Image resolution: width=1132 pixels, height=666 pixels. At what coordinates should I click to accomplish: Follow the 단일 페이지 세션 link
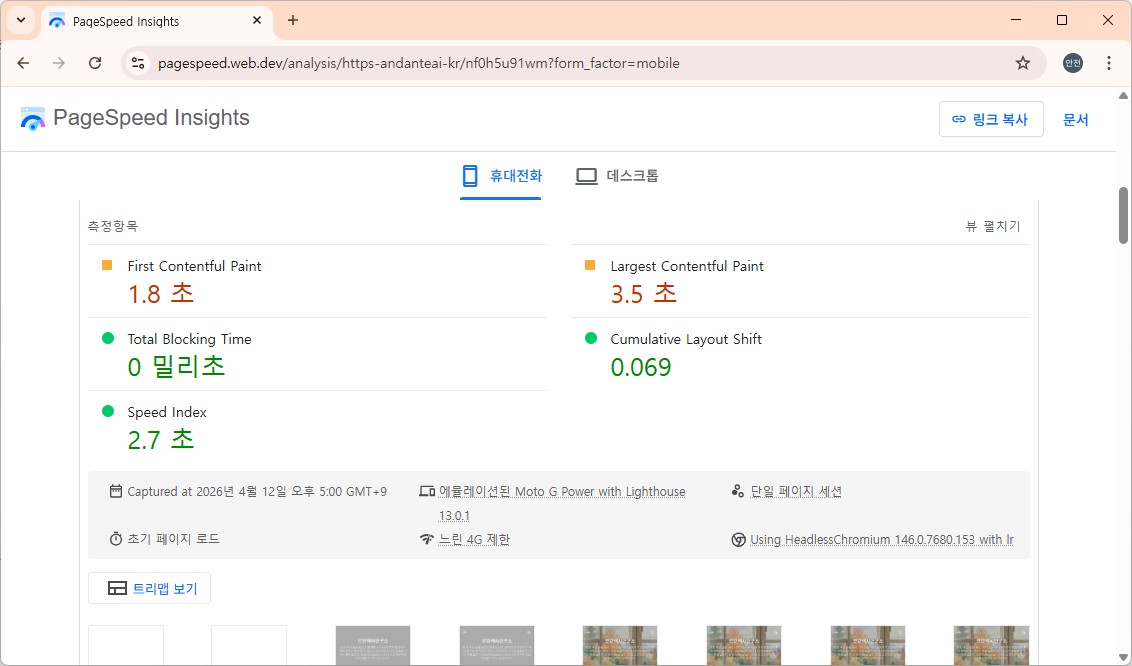(796, 491)
